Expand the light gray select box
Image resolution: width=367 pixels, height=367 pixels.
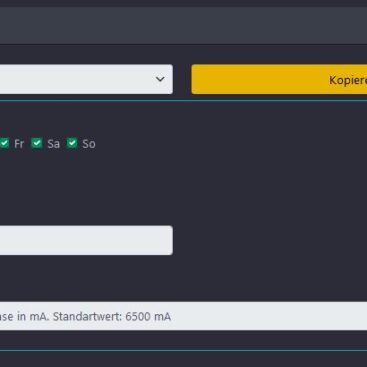(86, 79)
